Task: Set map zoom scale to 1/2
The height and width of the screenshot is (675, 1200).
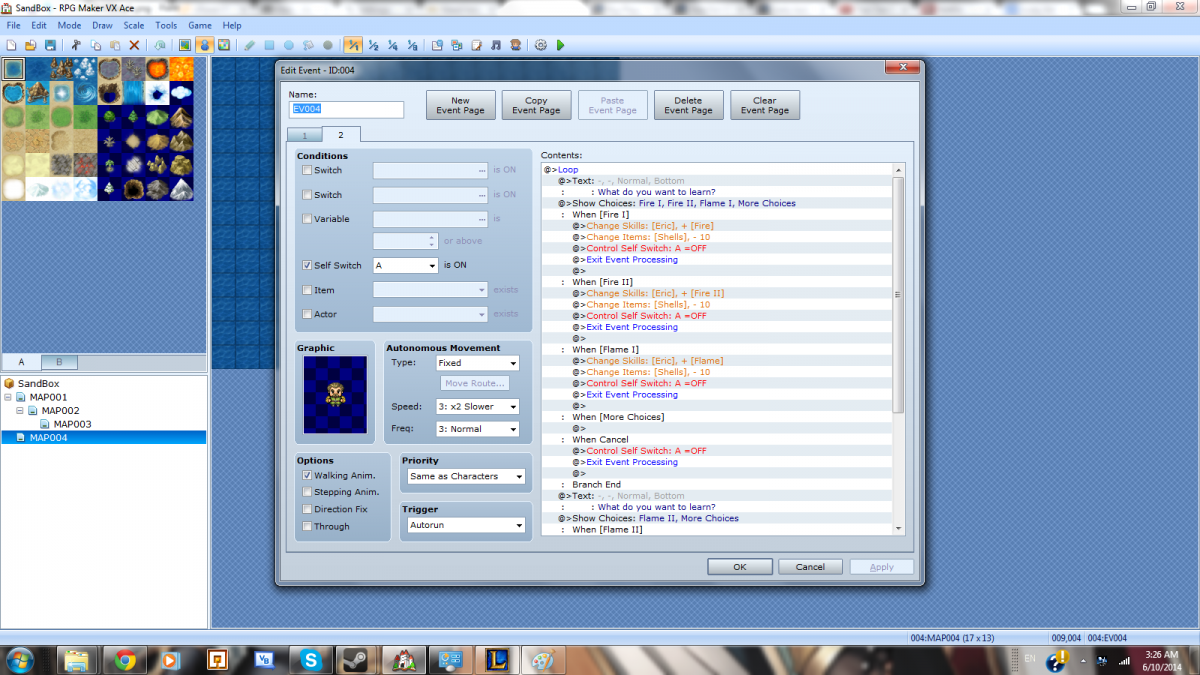Action: pyautogui.click(x=372, y=45)
